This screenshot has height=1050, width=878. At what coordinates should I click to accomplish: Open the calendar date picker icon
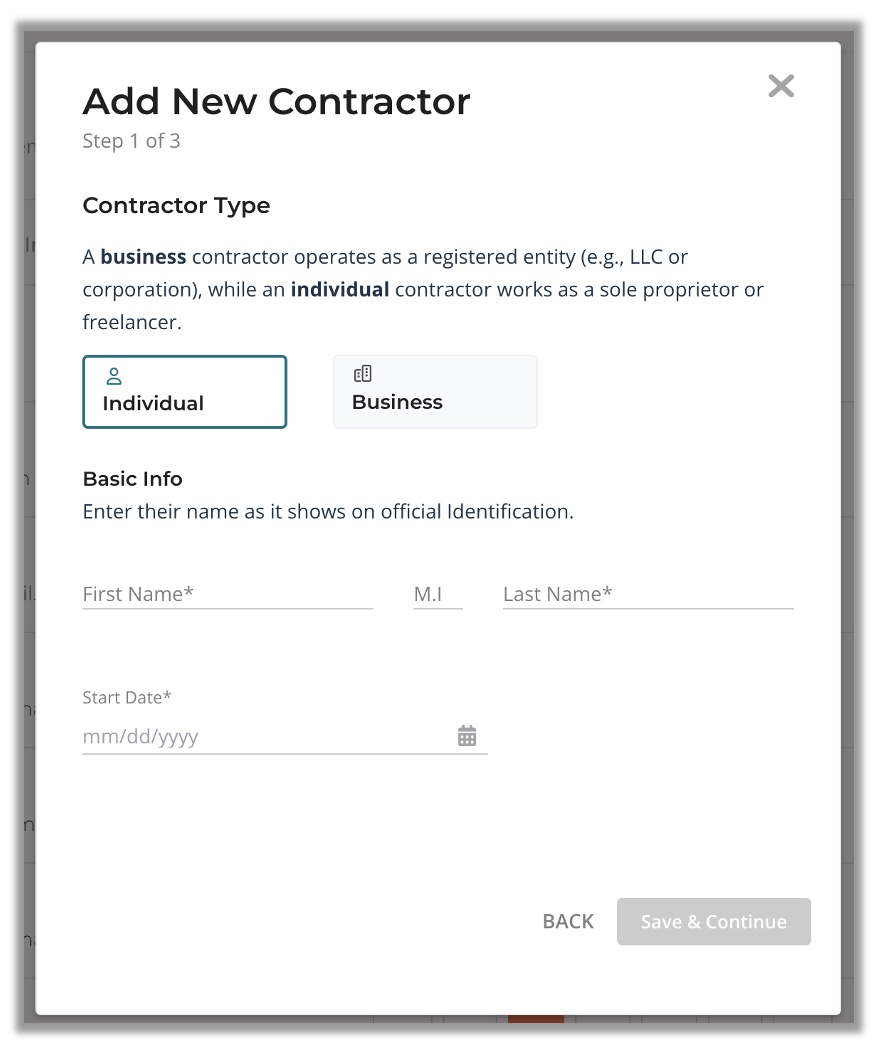coord(467,735)
